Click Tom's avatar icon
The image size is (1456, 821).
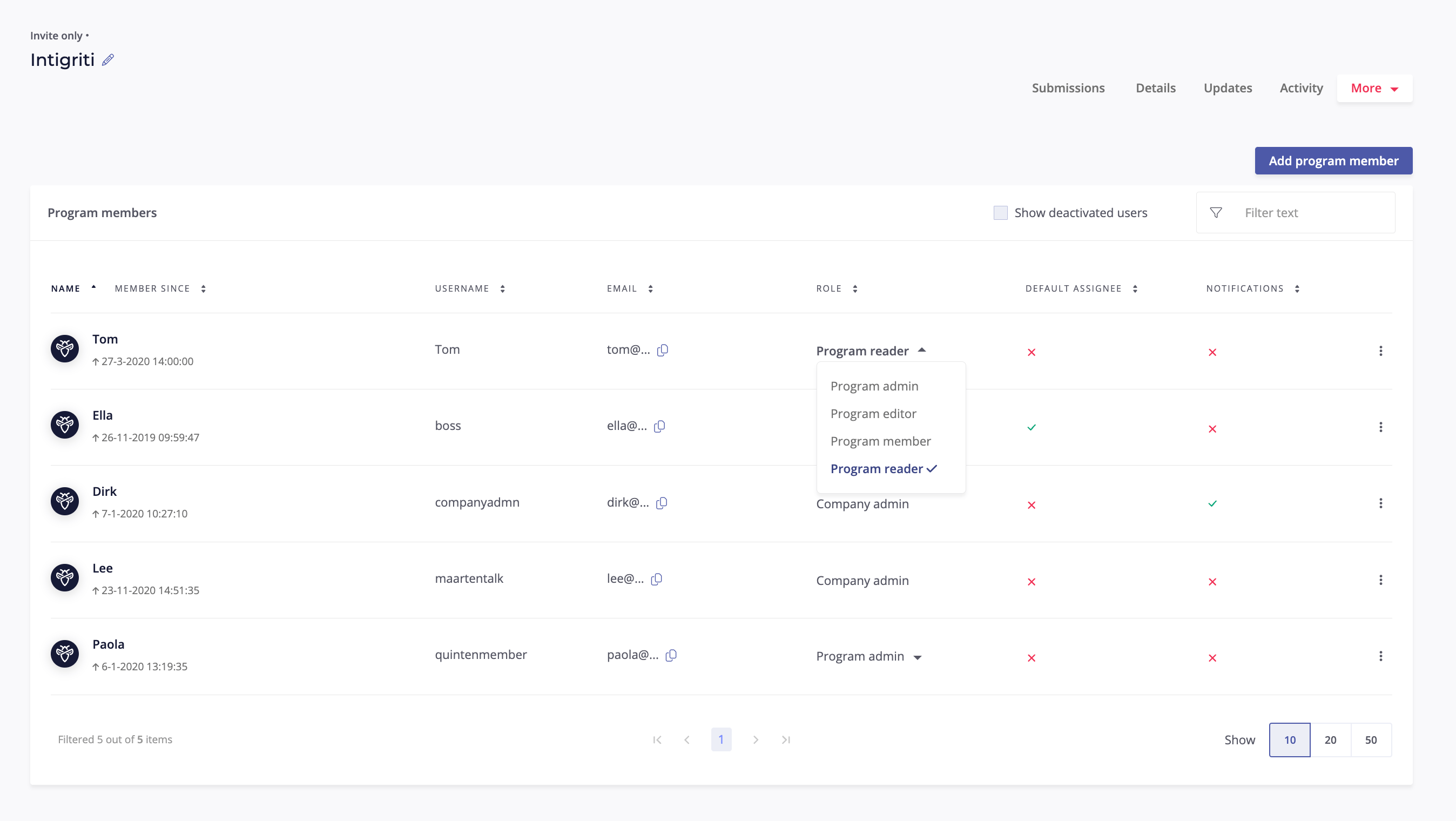tap(65, 348)
